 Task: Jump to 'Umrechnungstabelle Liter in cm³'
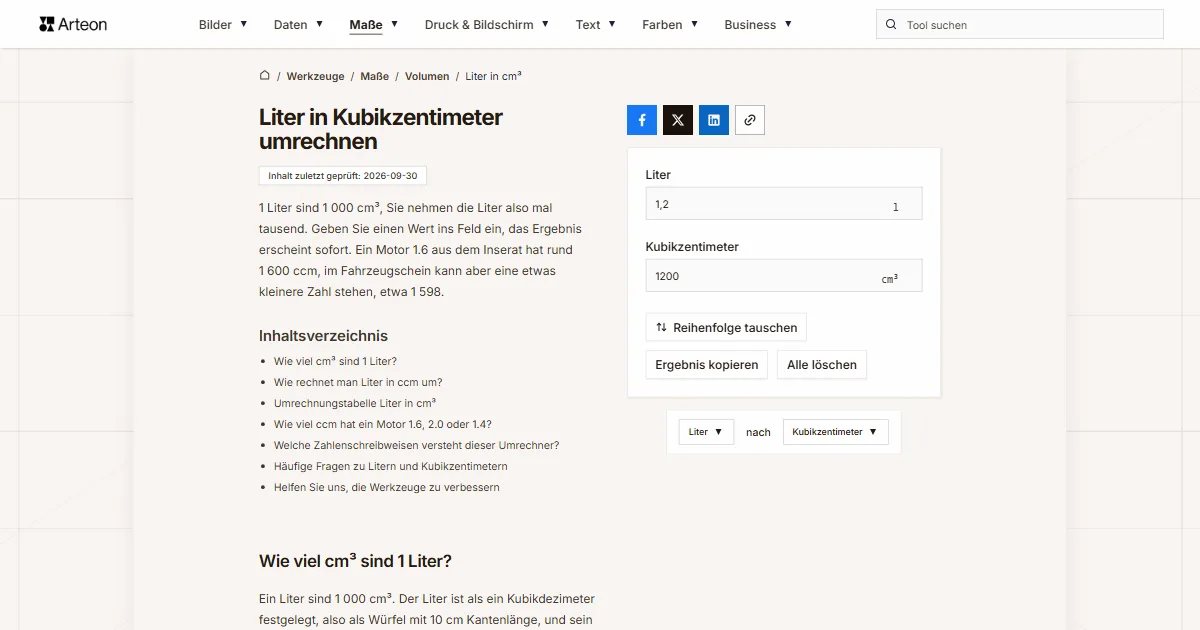pos(355,403)
